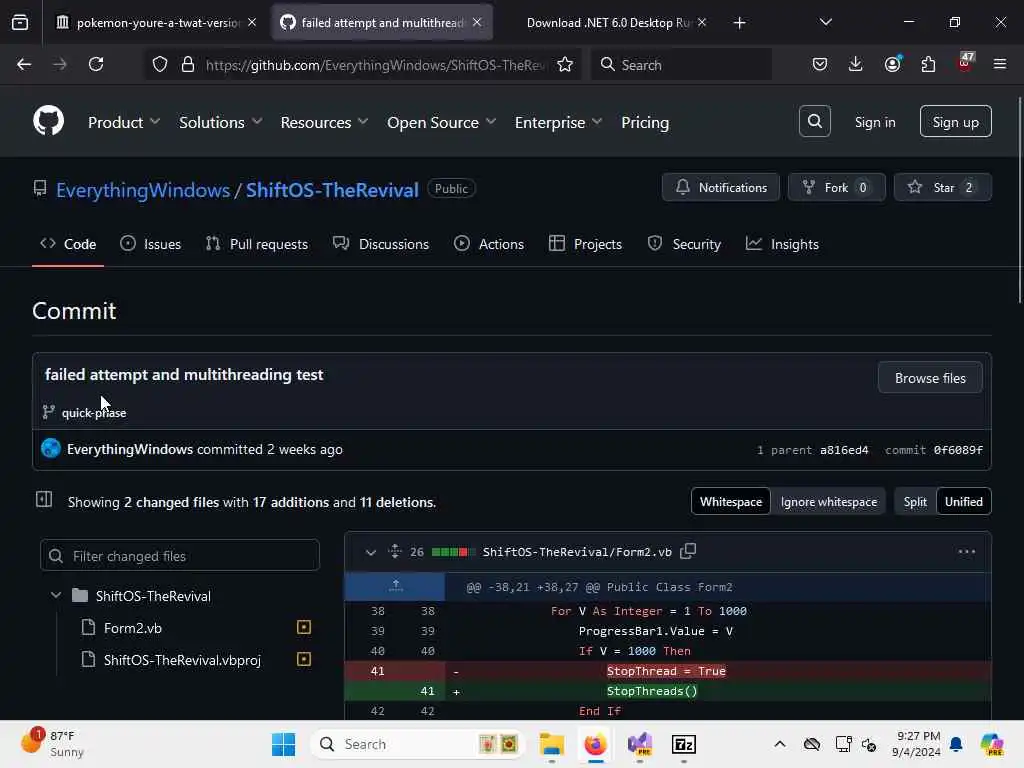1024x768 pixels.
Task: Click the Sign in link
Action: [x=874, y=122]
